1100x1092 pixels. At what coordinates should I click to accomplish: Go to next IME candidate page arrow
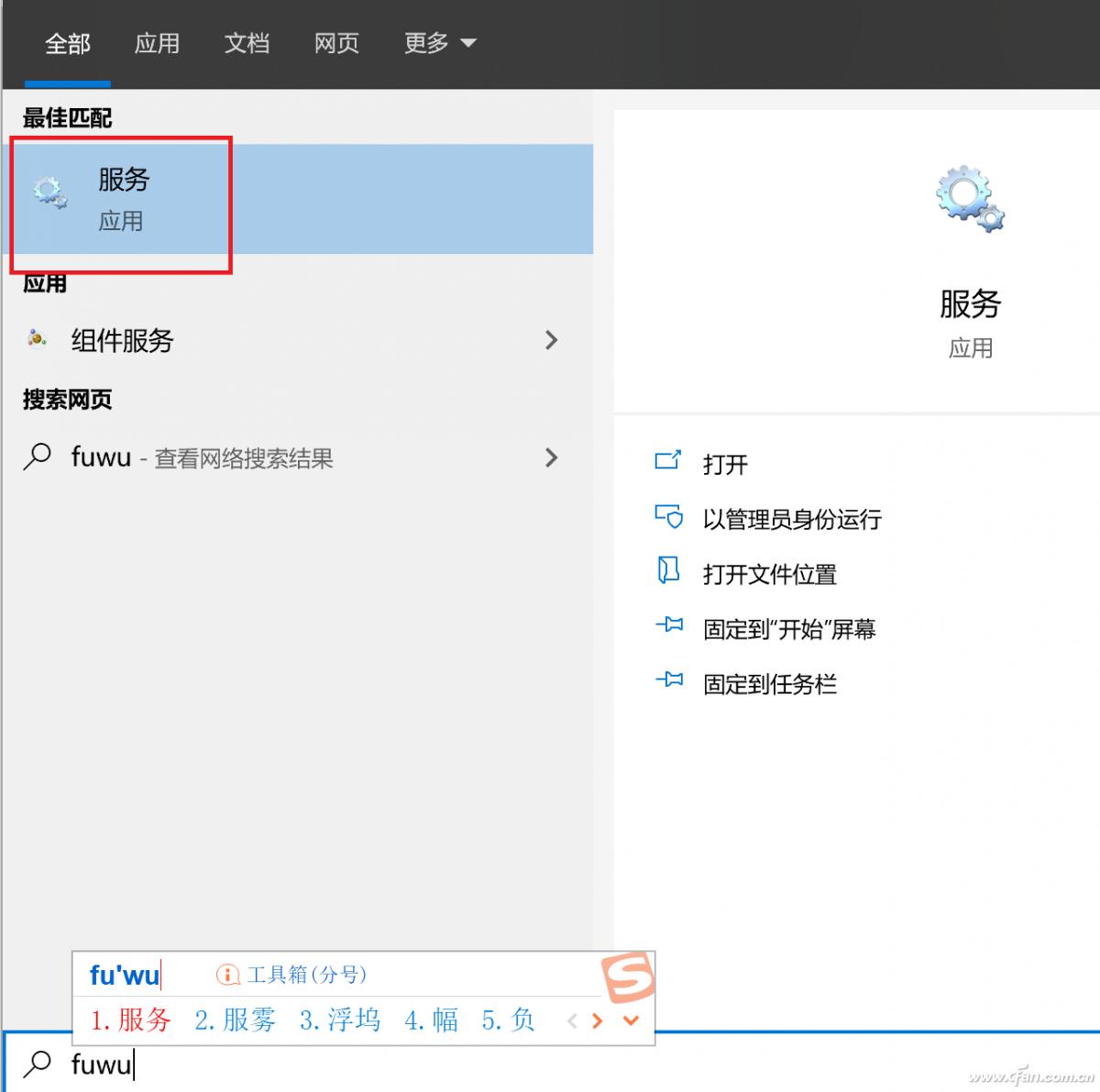598,1020
